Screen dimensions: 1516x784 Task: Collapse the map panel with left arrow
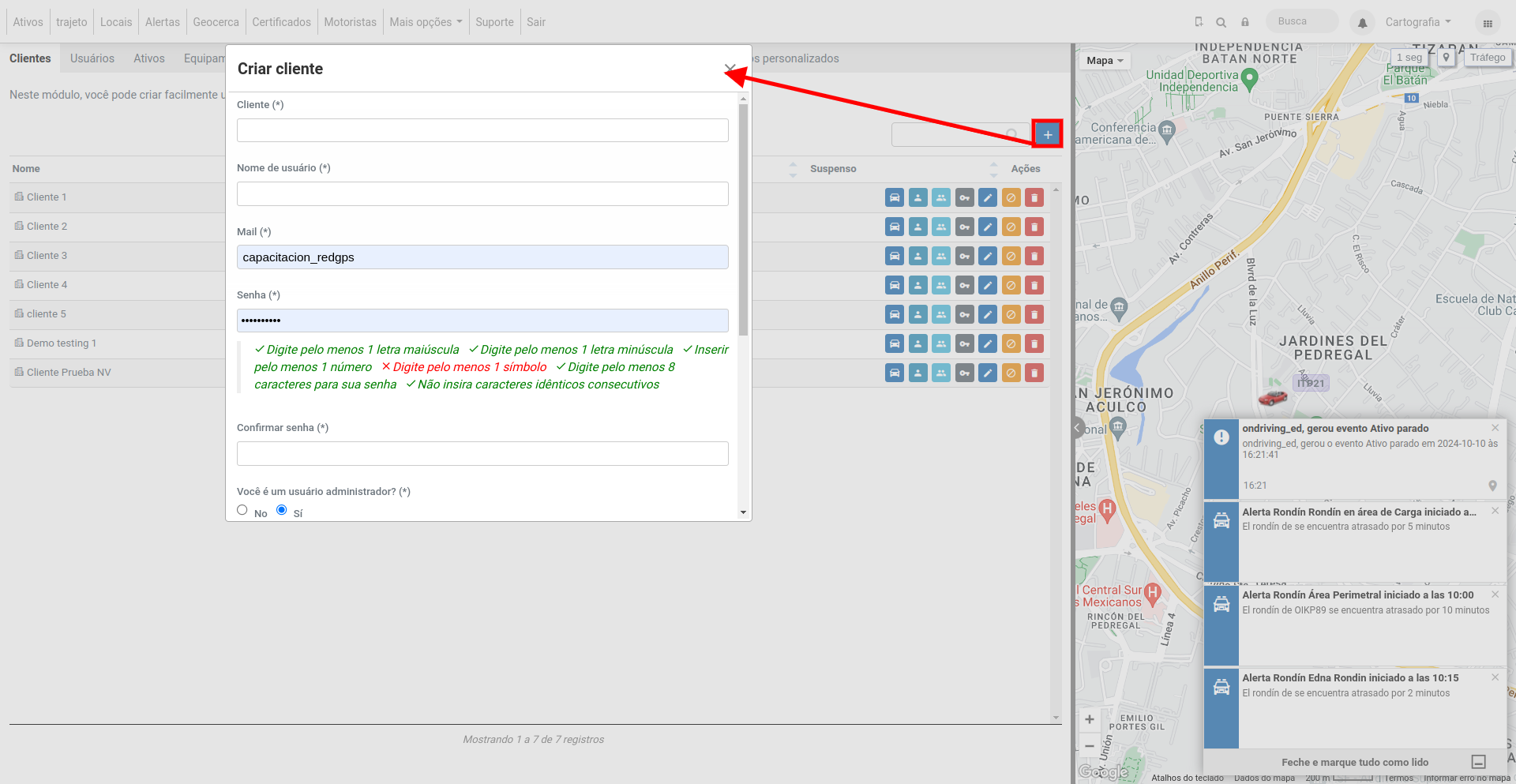tap(1078, 428)
